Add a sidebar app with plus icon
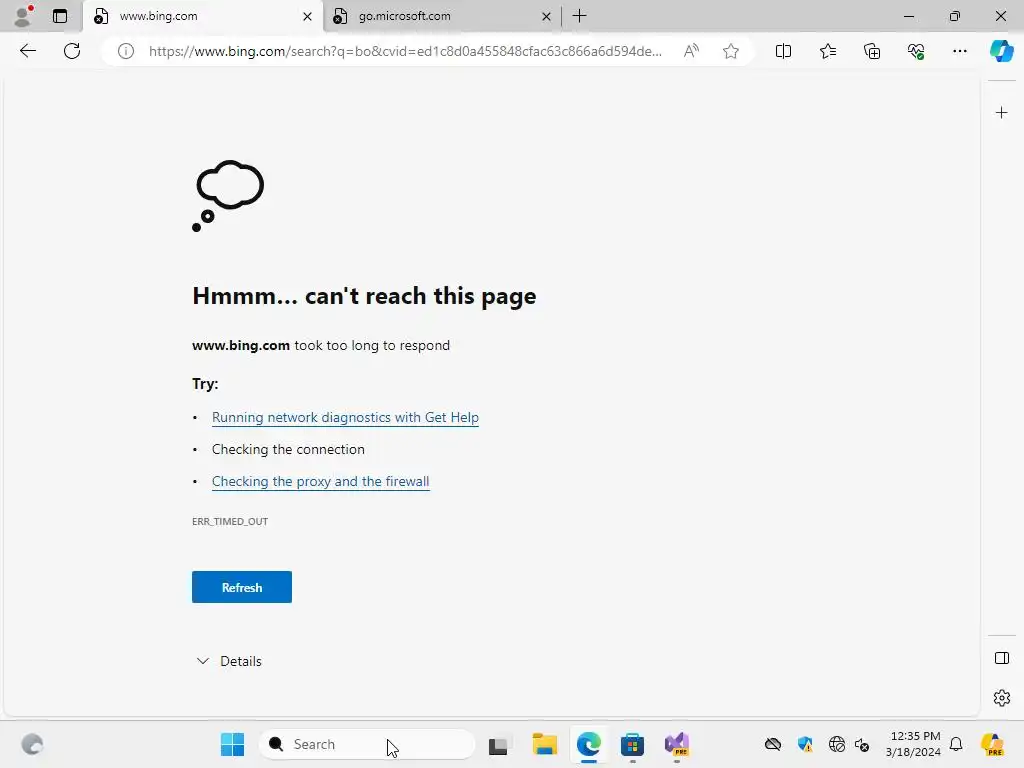Image resolution: width=1024 pixels, height=768 pixels. 1001,113
